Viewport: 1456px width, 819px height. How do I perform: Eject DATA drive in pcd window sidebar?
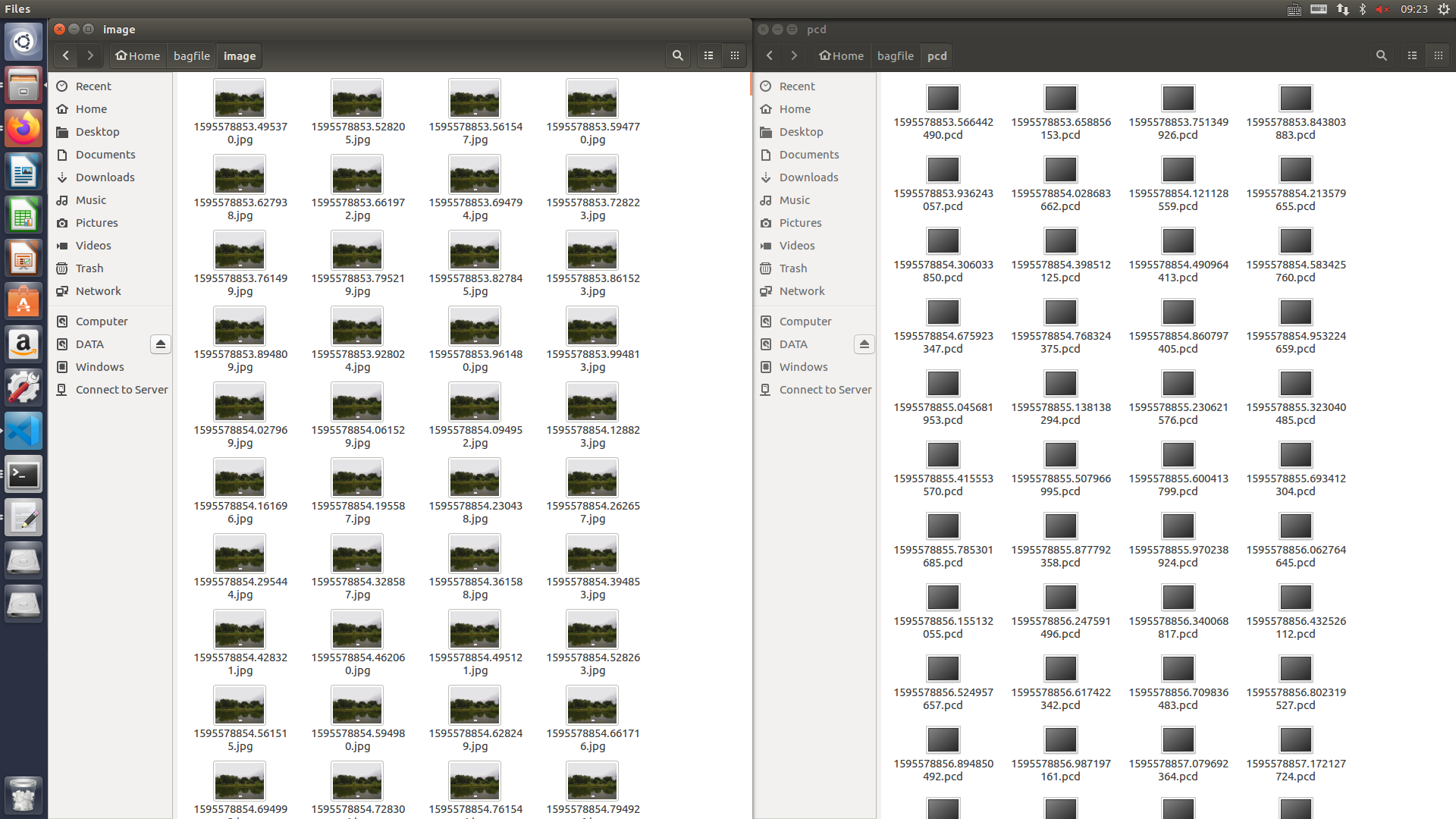(864, 344)
